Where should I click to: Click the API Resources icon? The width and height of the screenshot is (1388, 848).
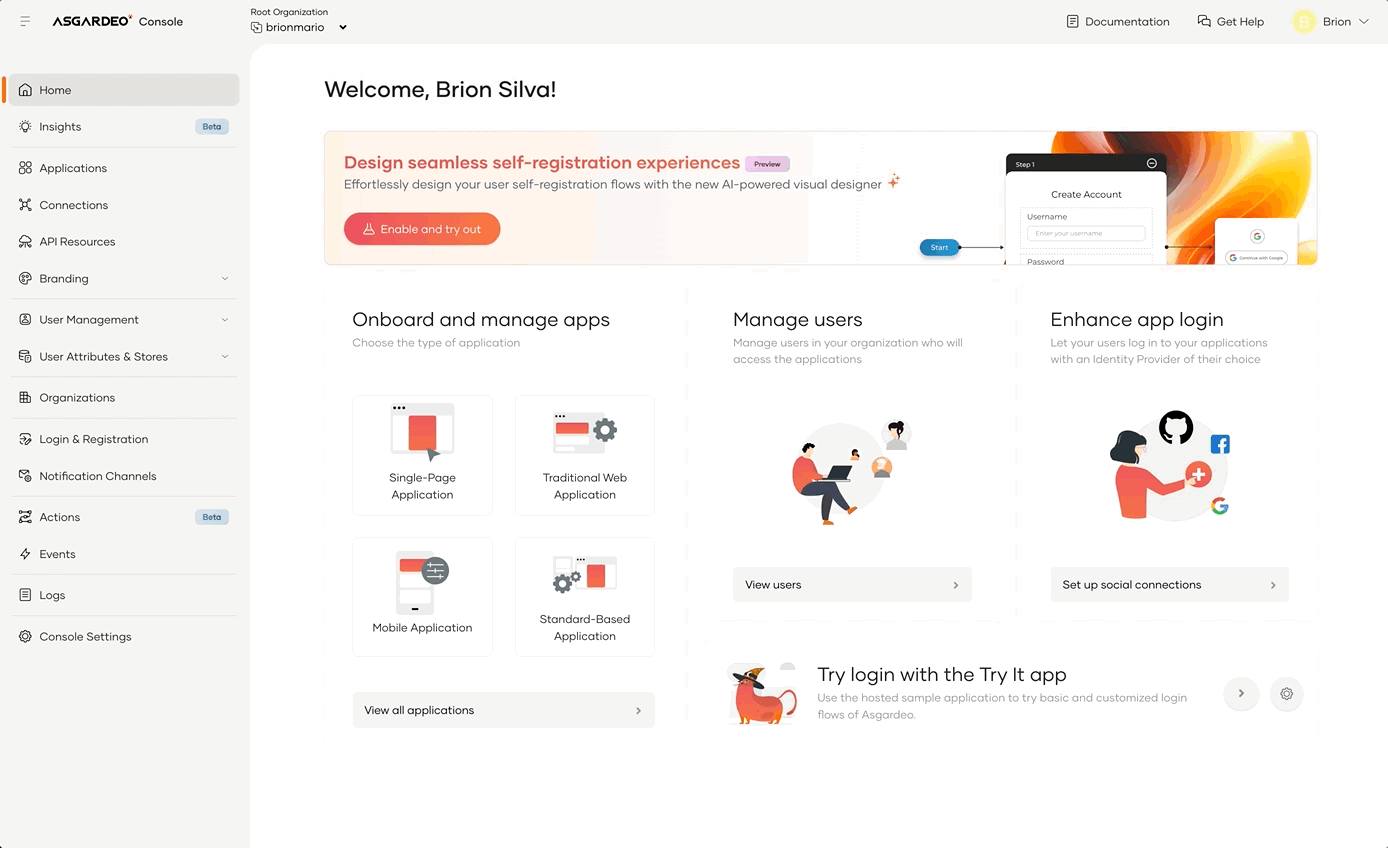tap(25, 242)
